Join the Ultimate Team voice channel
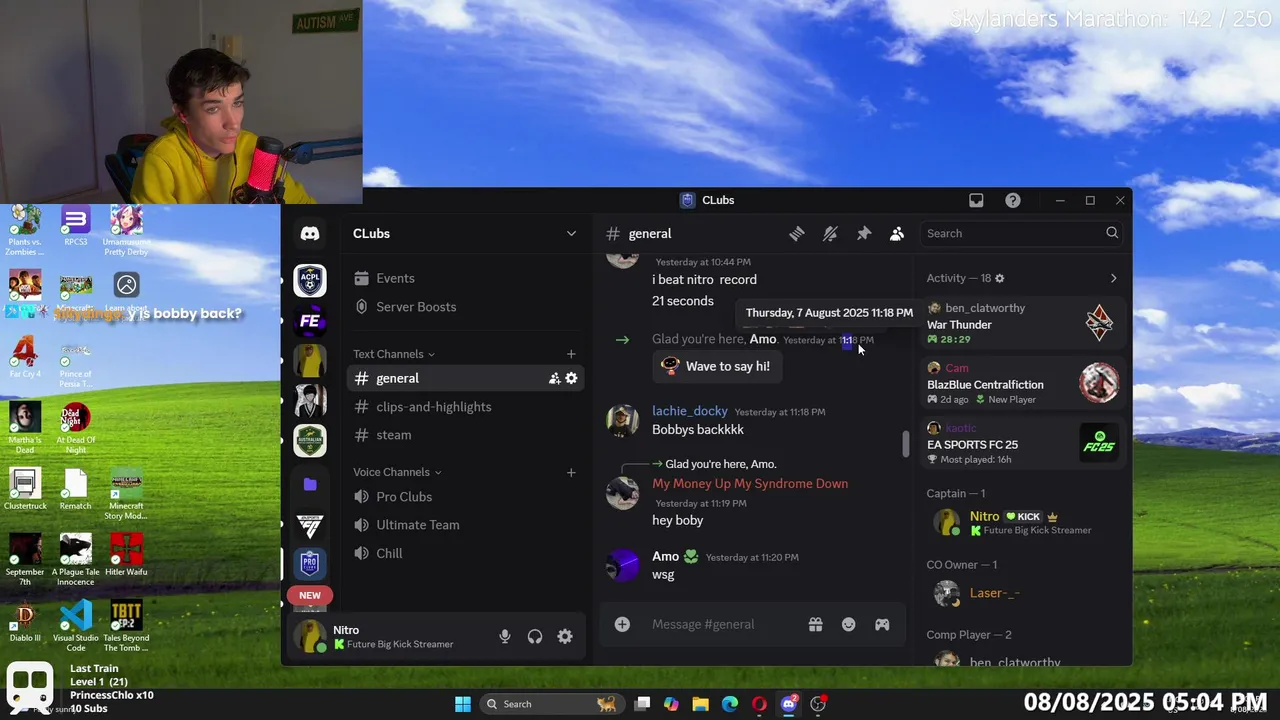This screenshot has height=720, width=1280. click(x=464, y=525)
